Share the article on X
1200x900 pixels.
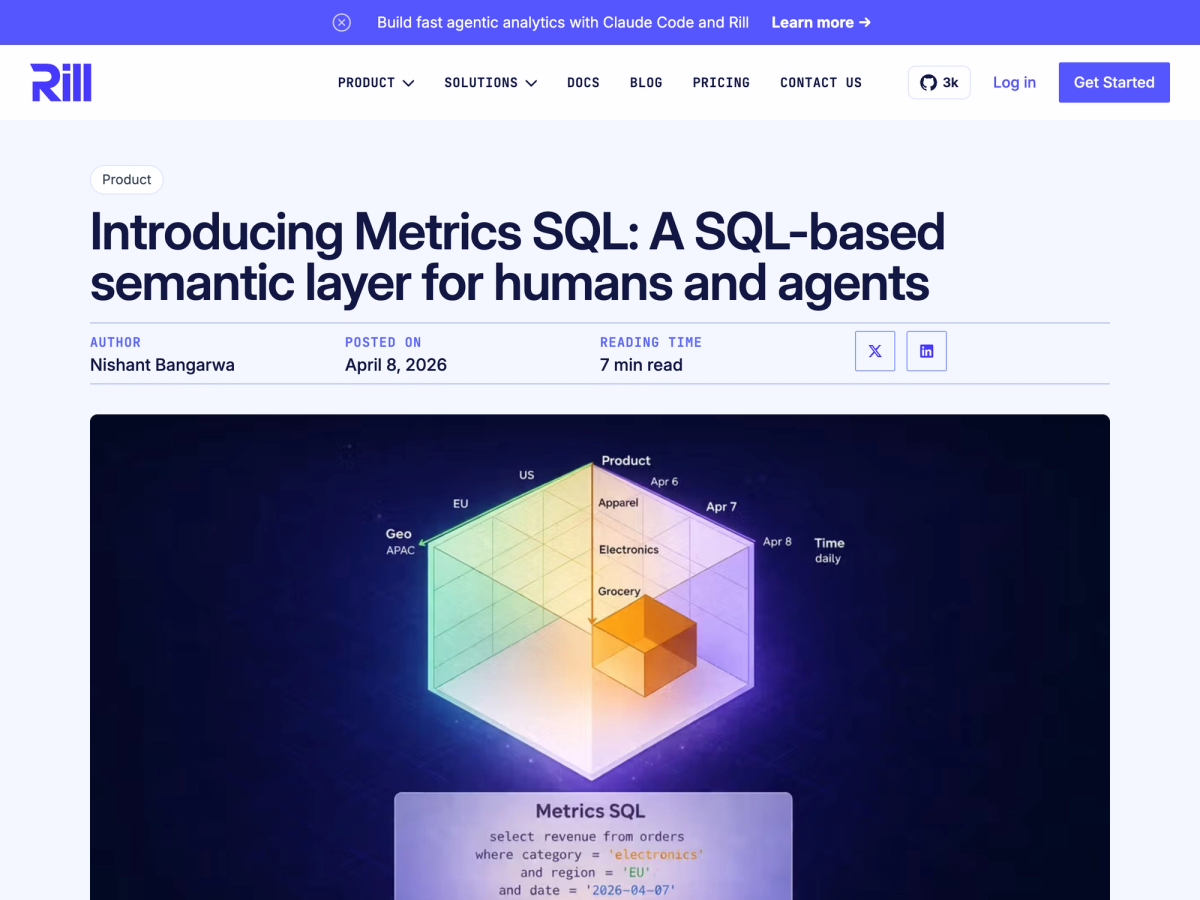click(875, 351)
